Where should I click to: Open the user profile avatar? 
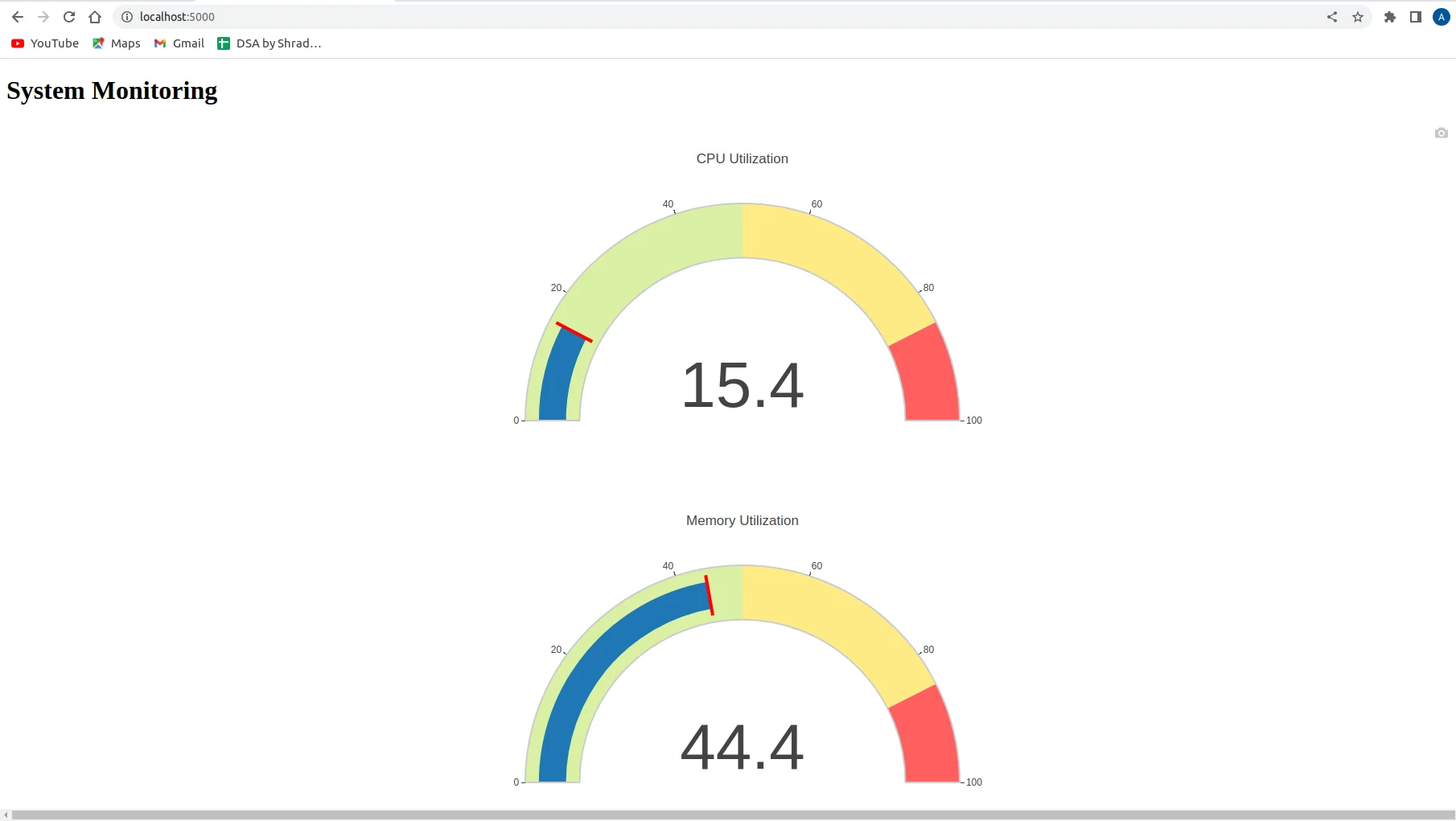(1442, 17)
